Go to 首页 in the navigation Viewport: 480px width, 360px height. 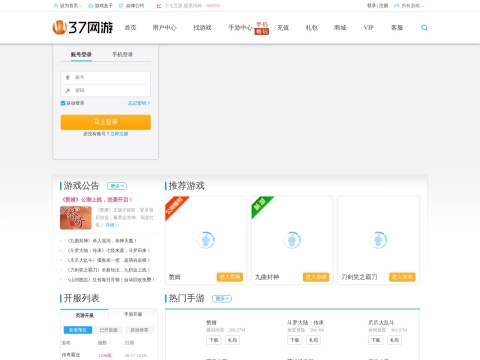point(130,28)
